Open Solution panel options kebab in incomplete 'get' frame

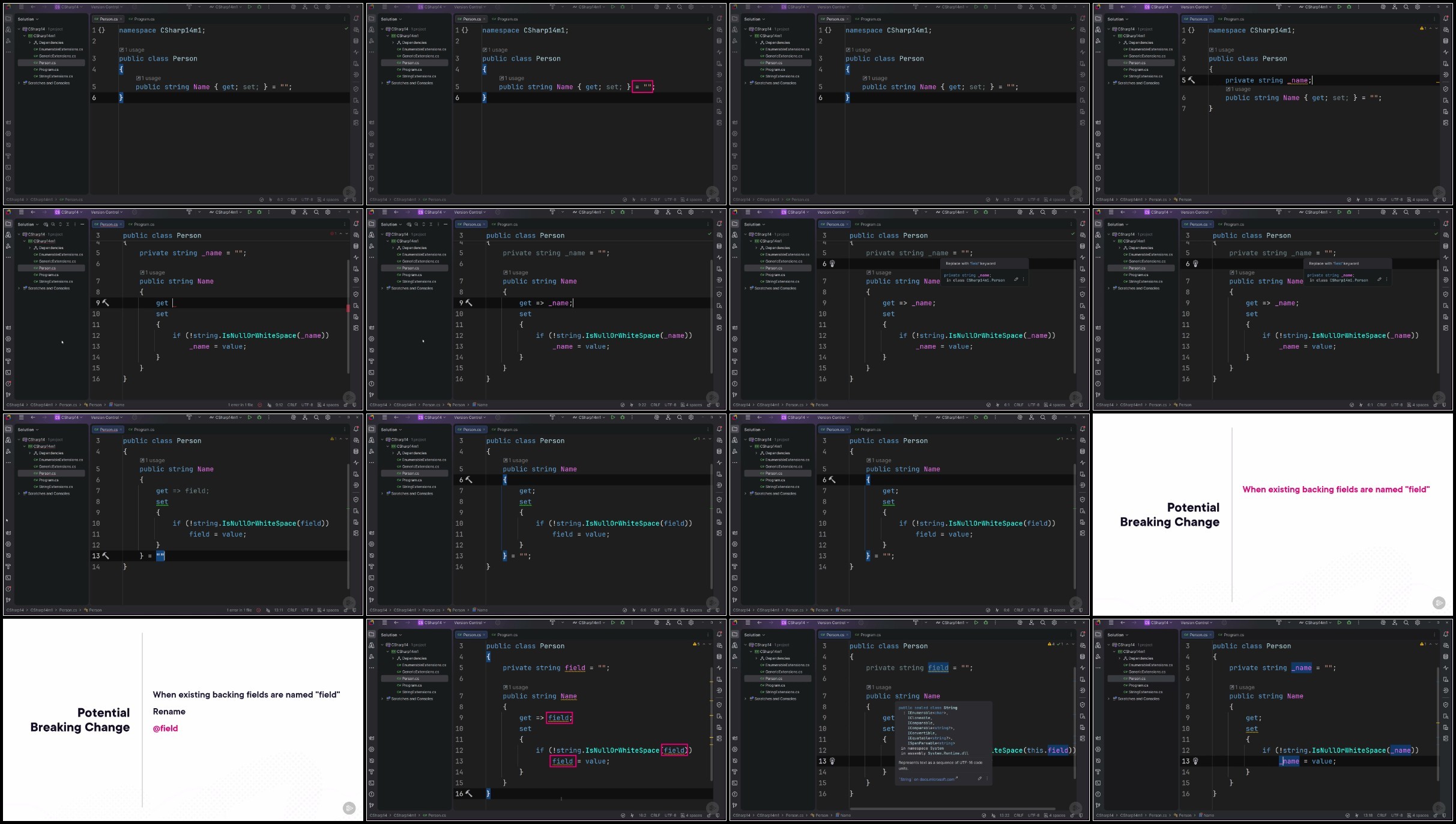(75, 224)
